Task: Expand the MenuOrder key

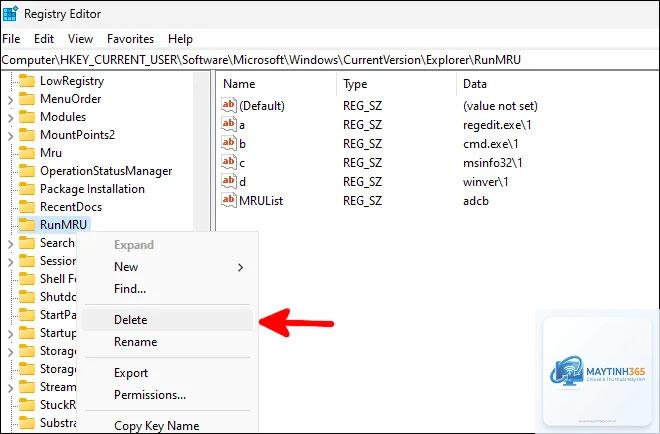Action: 11,100
